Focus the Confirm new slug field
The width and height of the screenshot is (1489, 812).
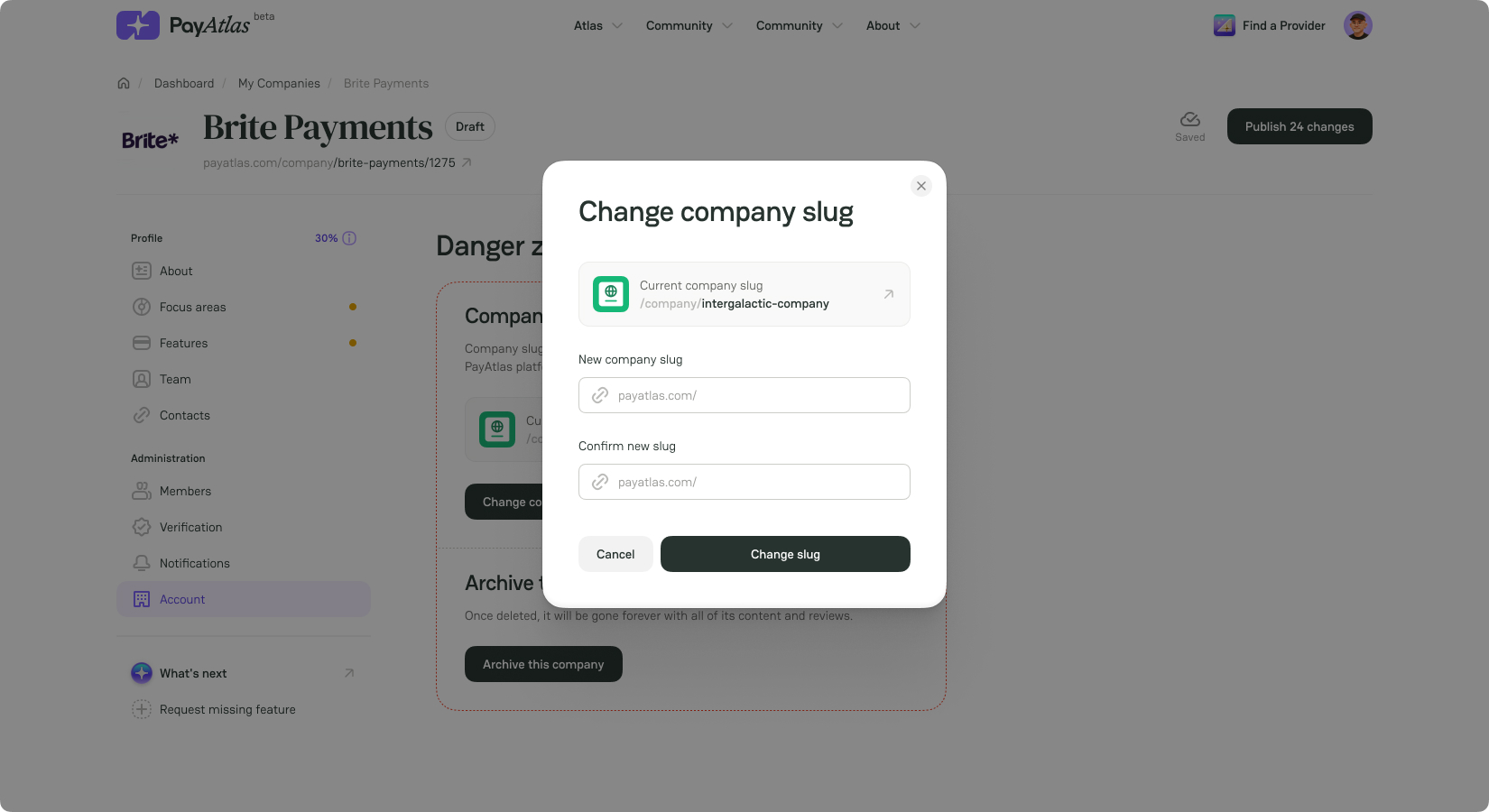744,482
